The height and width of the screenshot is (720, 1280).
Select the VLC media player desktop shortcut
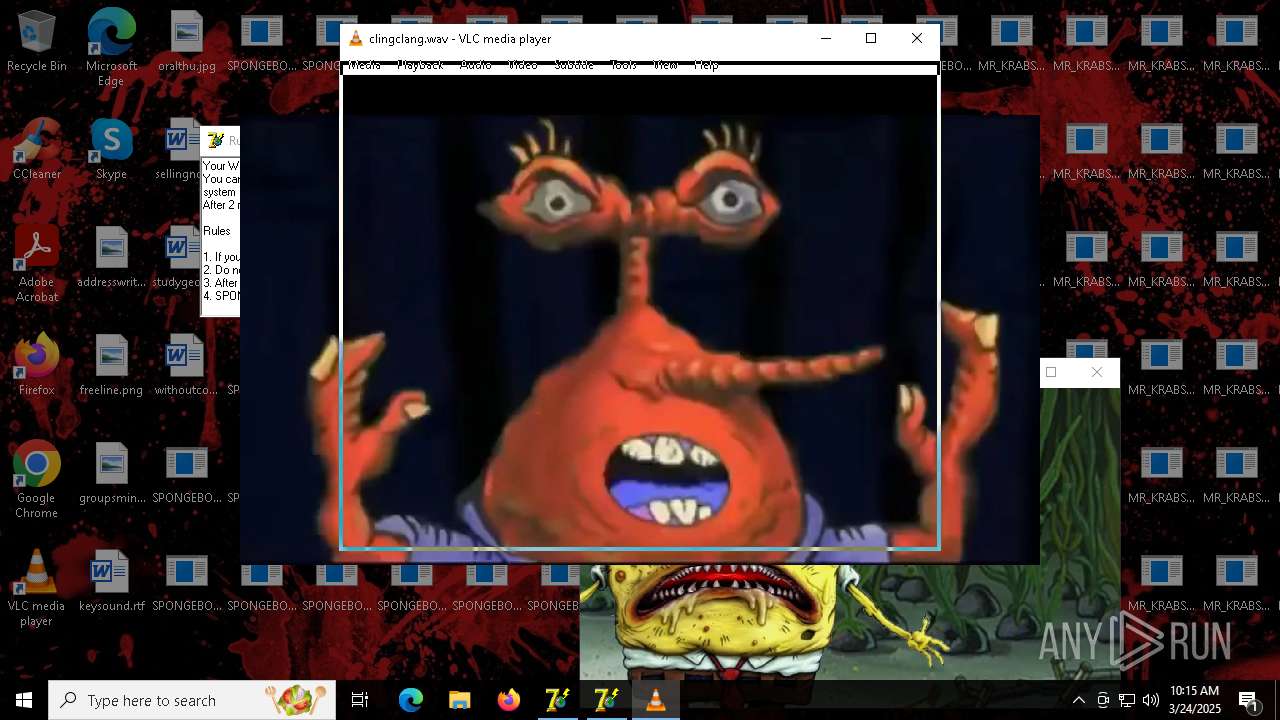[37, 588]
